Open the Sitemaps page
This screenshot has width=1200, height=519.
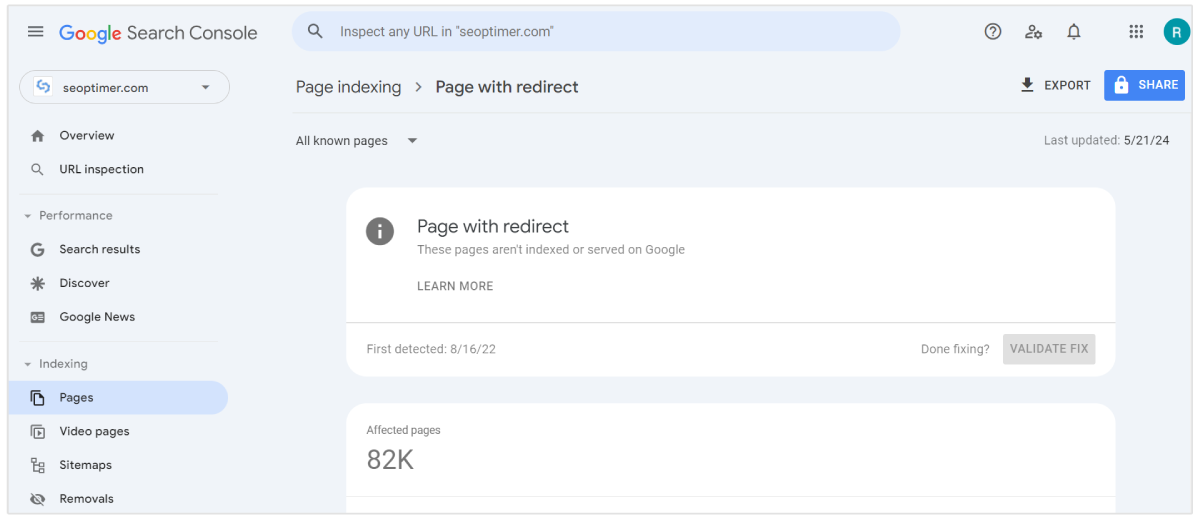tap(85, 465)
